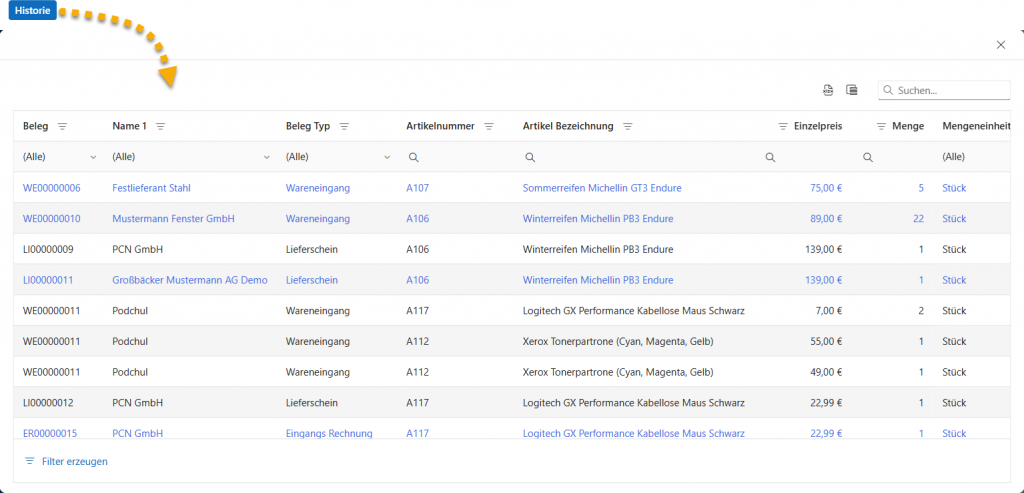Open the column chooser icon

point(852,90)
